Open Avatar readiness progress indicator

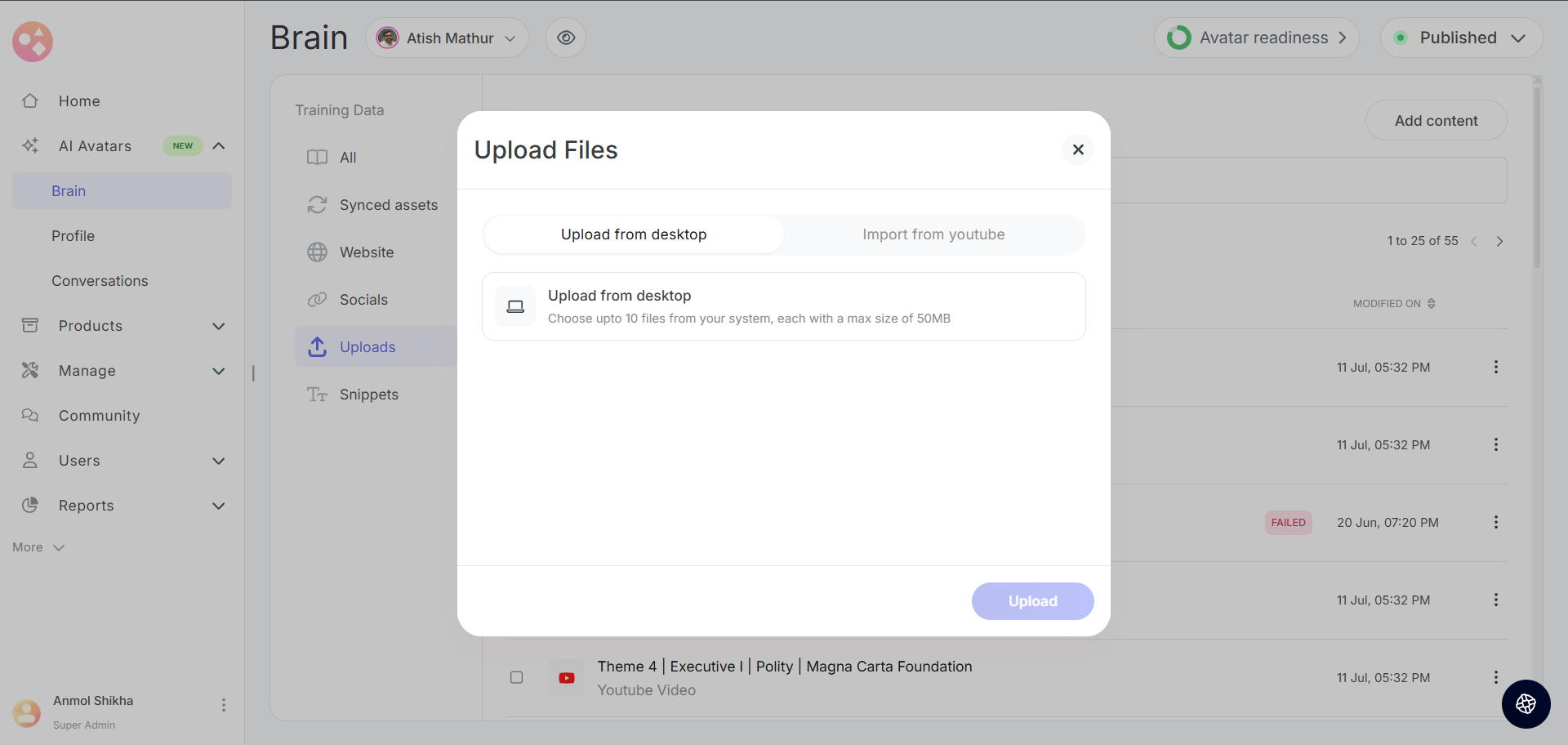[1256, 38]
